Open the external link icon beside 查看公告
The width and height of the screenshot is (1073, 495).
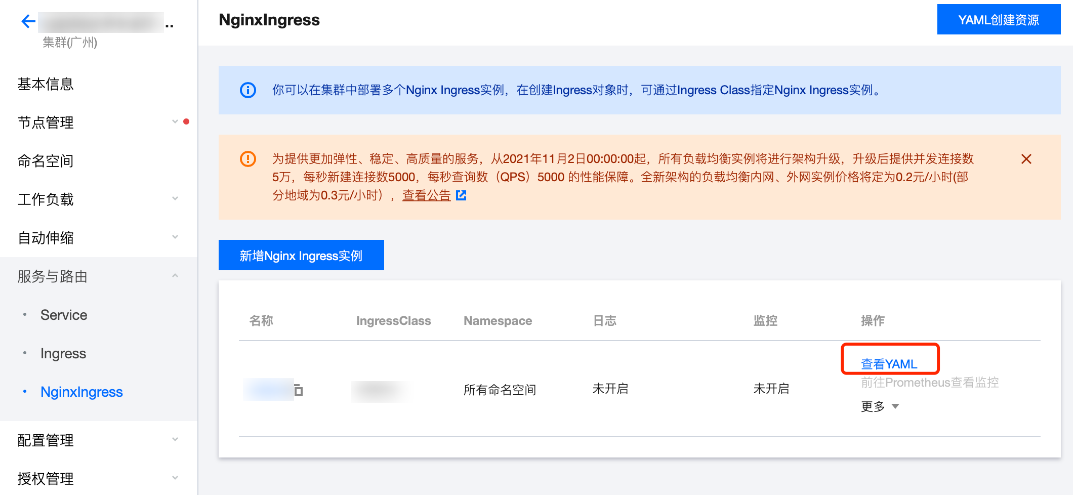coord(461,195)
